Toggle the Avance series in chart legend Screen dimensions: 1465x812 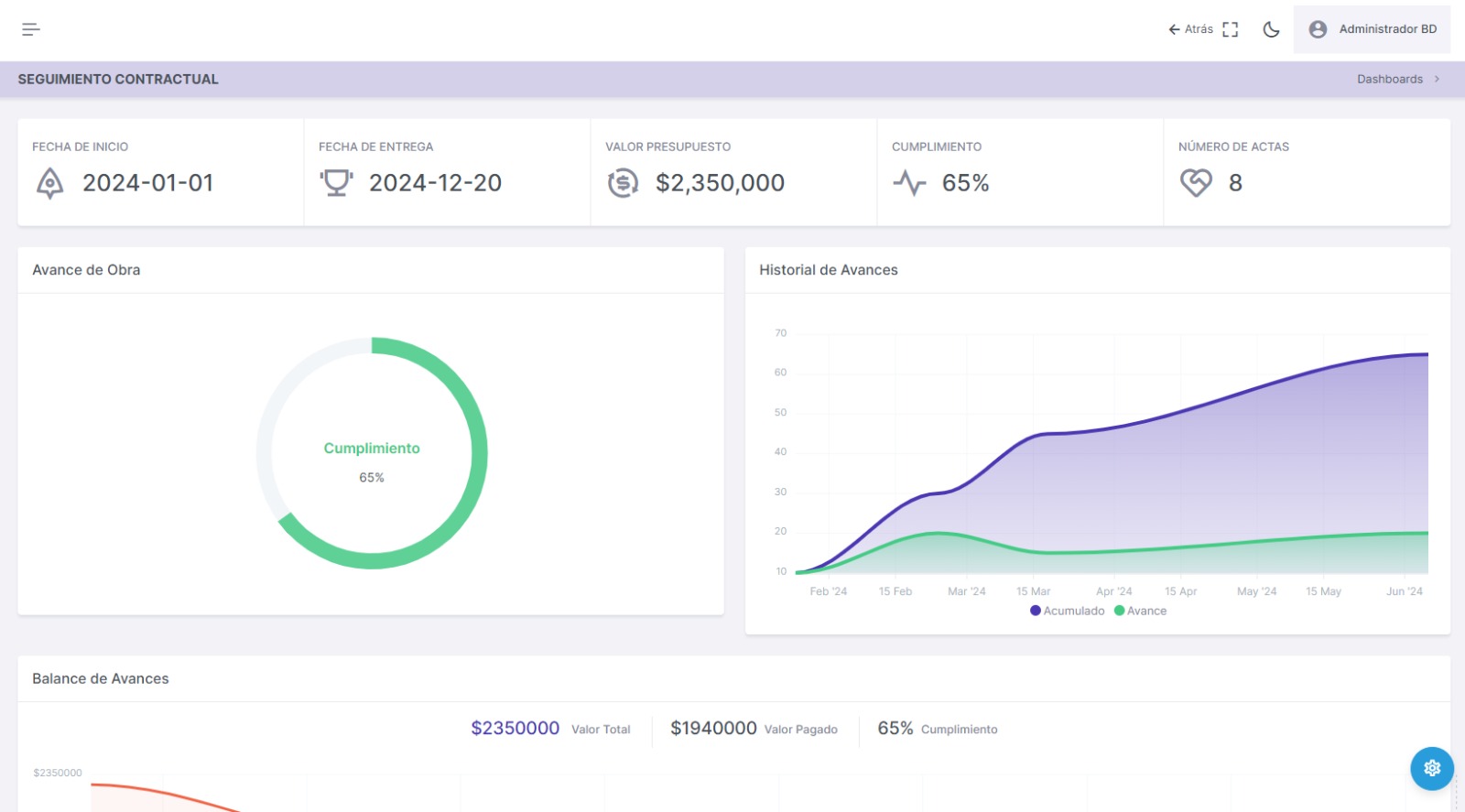click(1141, 611)
